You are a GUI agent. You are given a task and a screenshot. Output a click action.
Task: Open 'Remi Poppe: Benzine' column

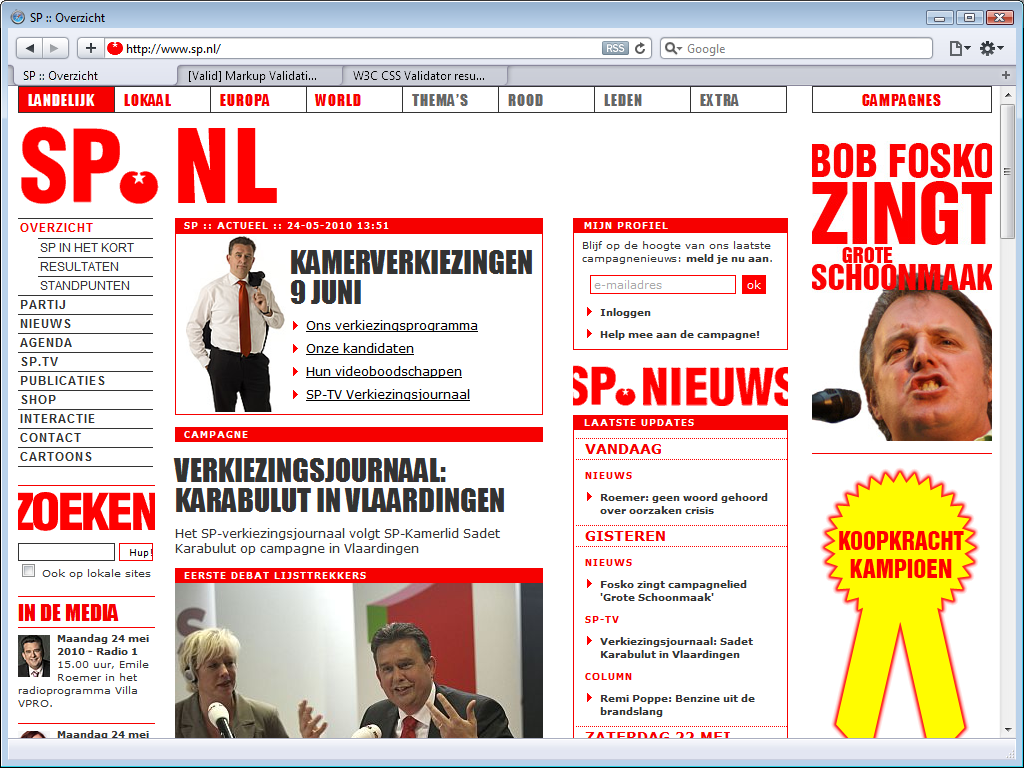[677, 705]
